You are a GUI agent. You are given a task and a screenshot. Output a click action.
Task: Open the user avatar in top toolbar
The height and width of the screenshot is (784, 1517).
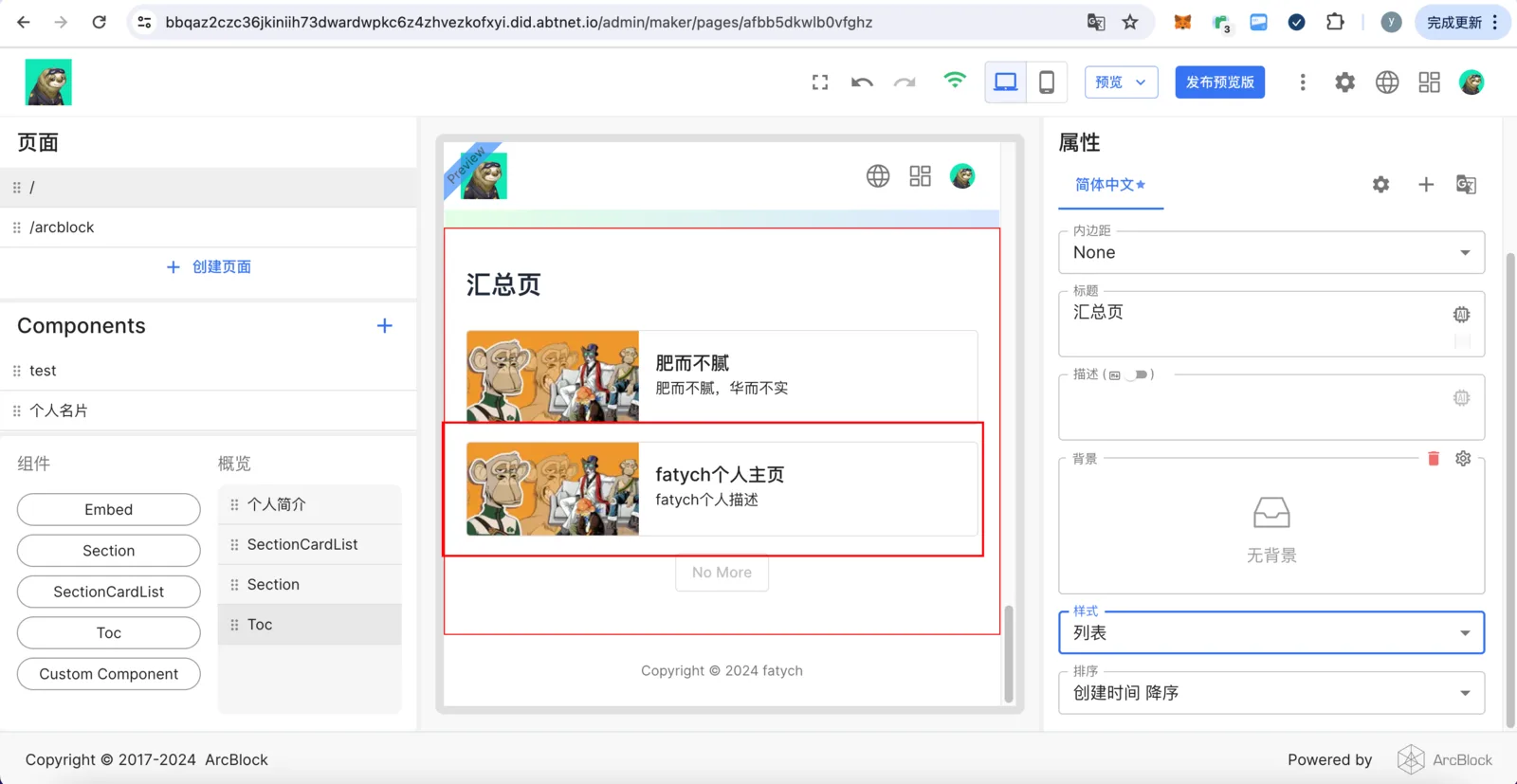click(x=1471, y=82)
